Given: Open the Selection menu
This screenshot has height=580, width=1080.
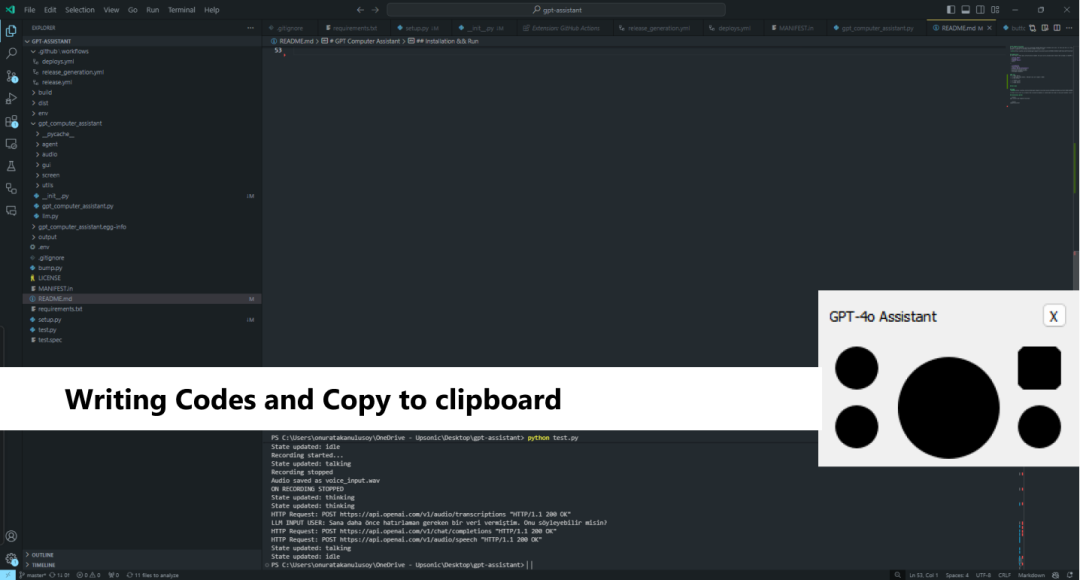Looking at the screenshot, I should (80, 10).
